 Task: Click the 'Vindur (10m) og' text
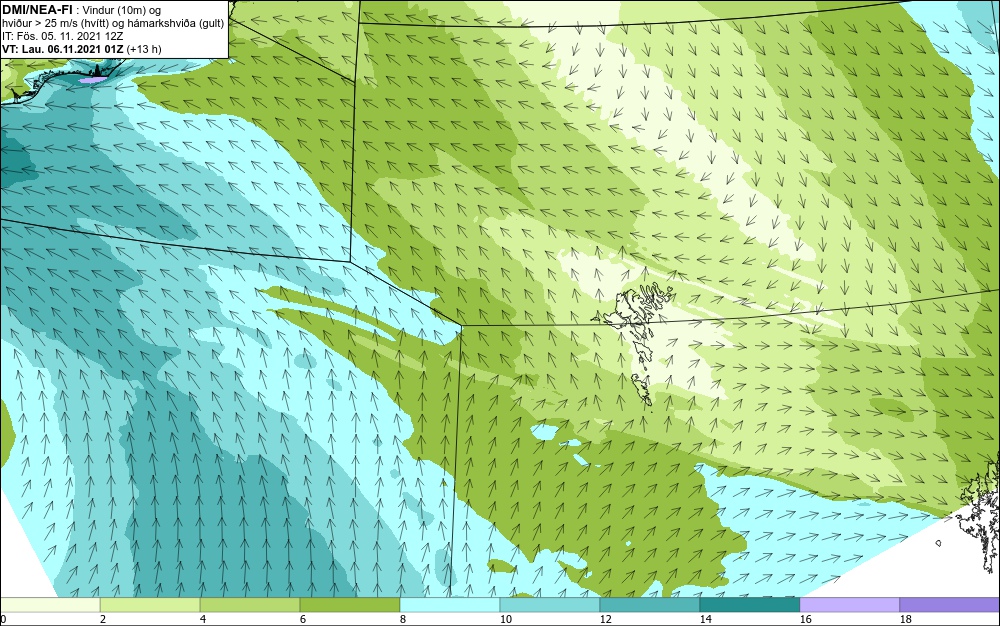[x=122, y=10]
